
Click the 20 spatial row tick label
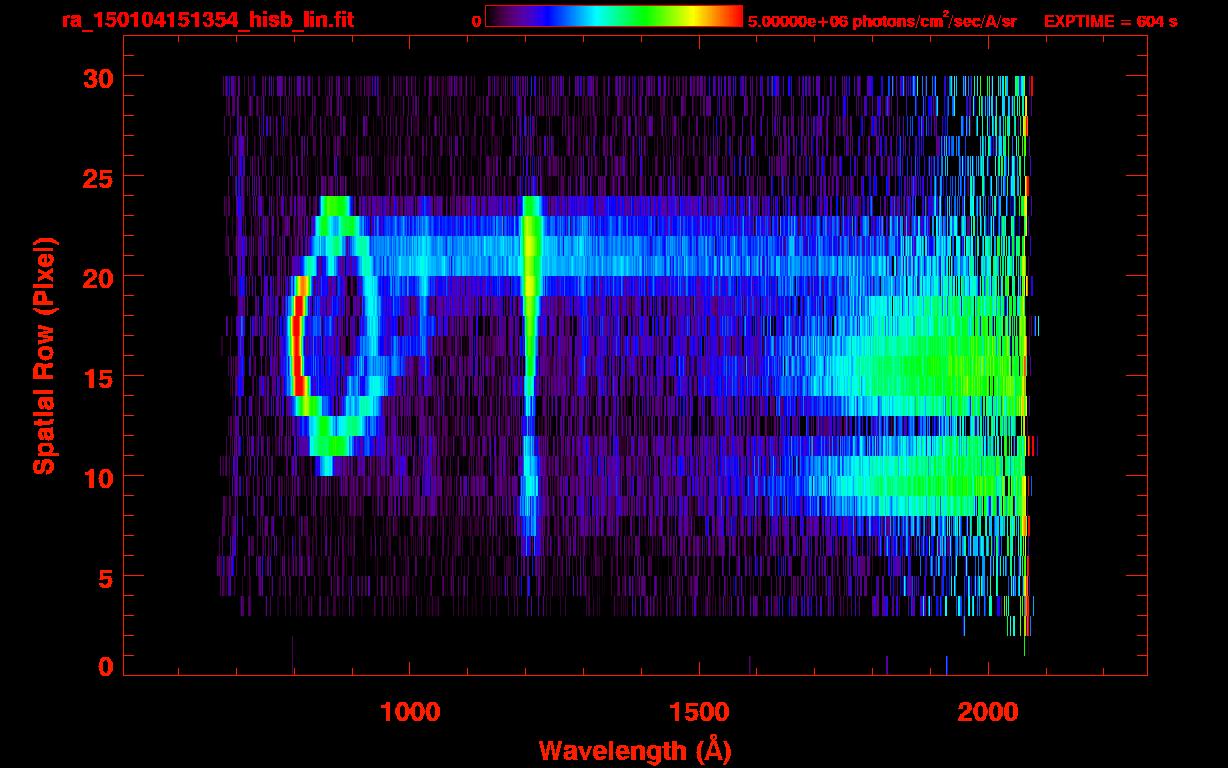tap(97, 277)
